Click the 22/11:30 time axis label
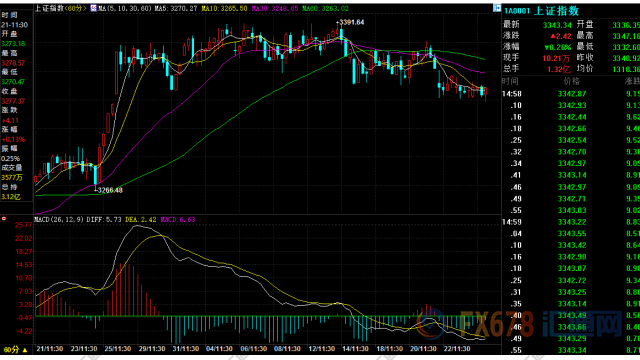640x360 pixels. pyautogui.click(x=457, y=349)
